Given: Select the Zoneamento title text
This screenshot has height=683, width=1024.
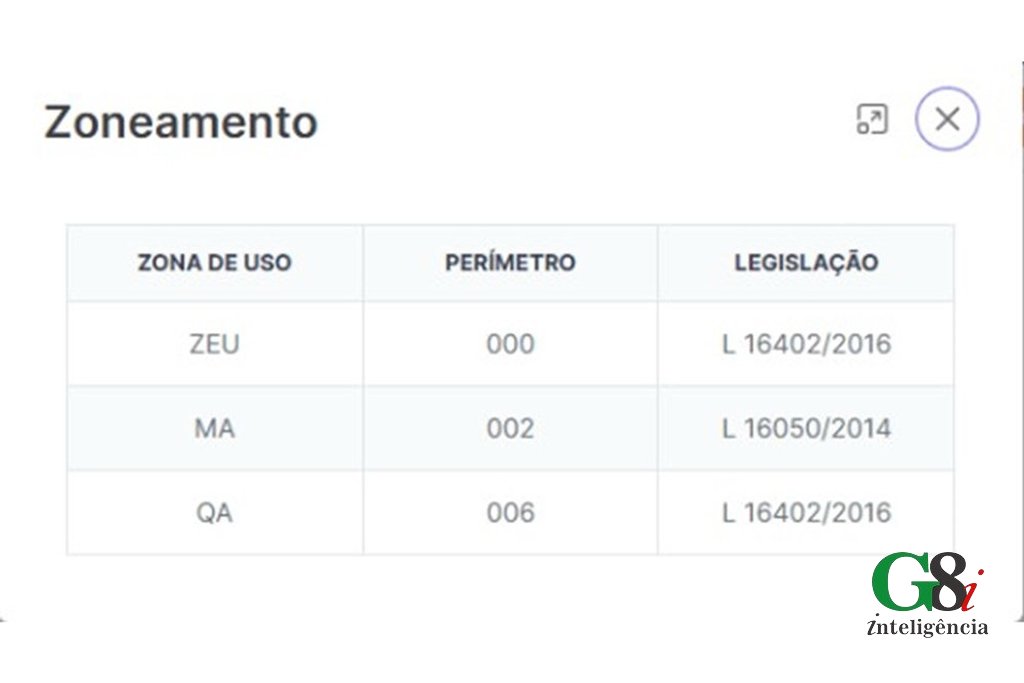Looking at the screenshot, I should (181, 121).
